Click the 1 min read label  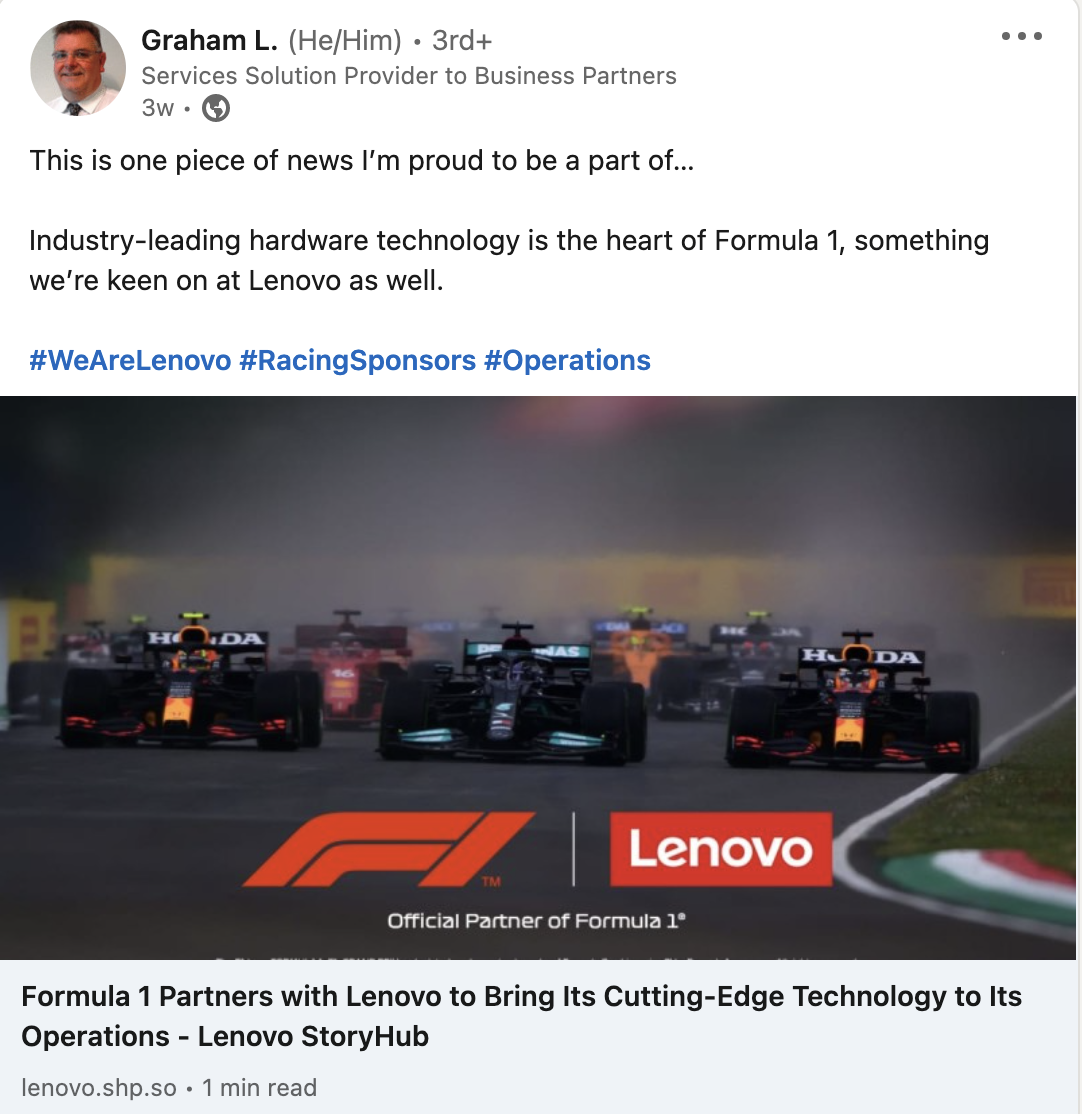[x=259, y=1087]
